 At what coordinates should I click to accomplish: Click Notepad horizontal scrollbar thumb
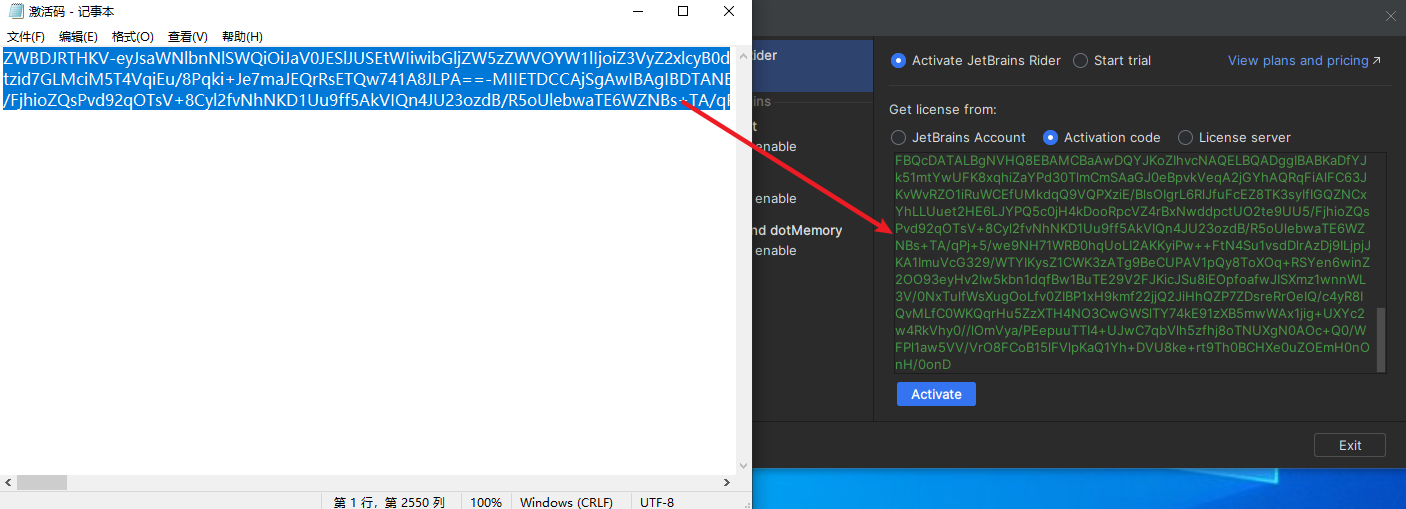click(x=42, y=483)
